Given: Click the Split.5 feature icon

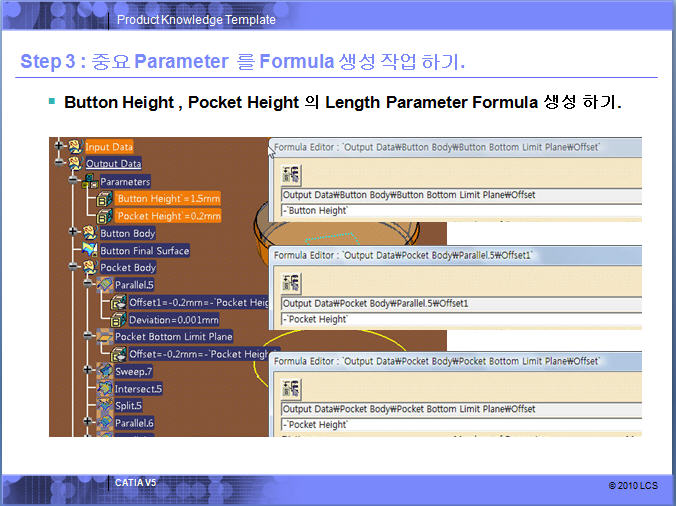Looking at the screenshot, I should (x=104, y=405).
